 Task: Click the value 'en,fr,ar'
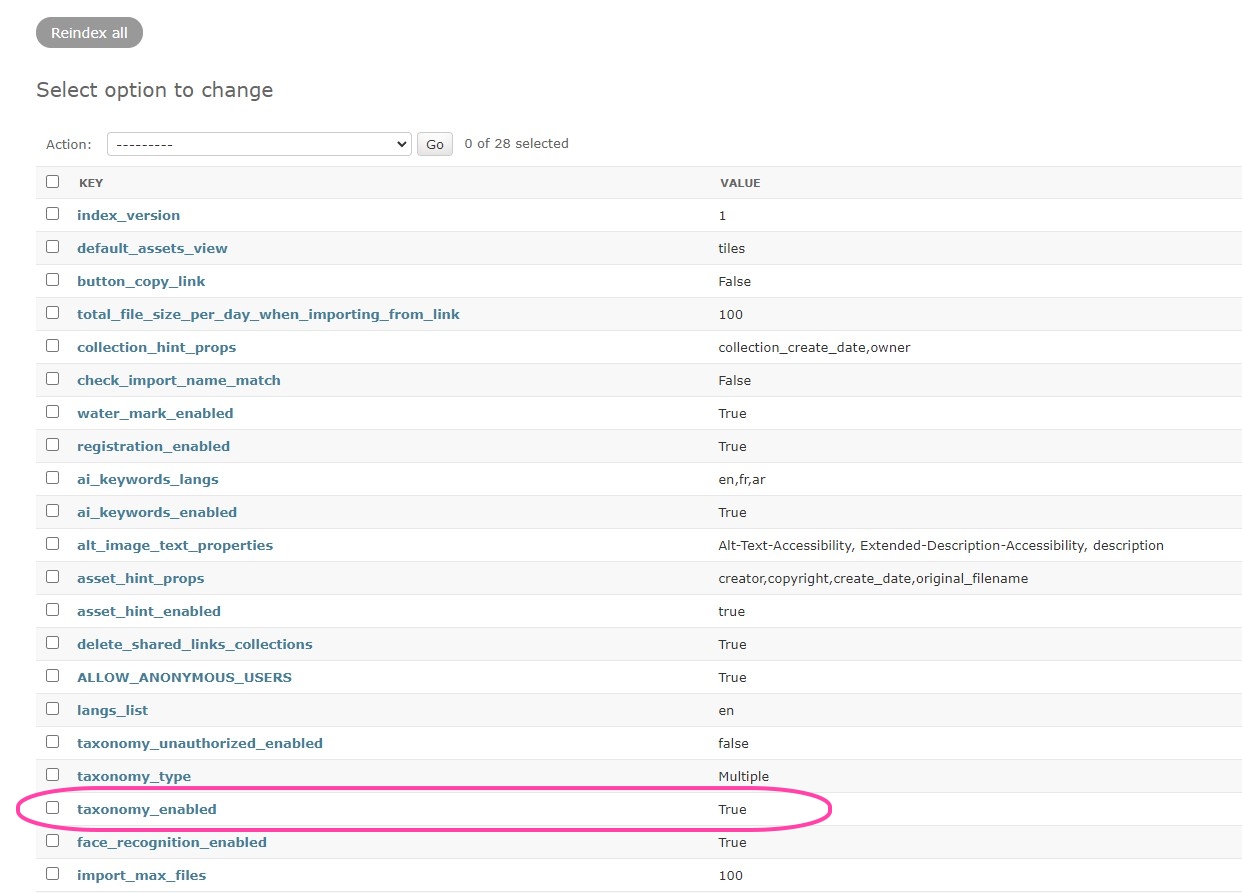[x=741, y=479]
